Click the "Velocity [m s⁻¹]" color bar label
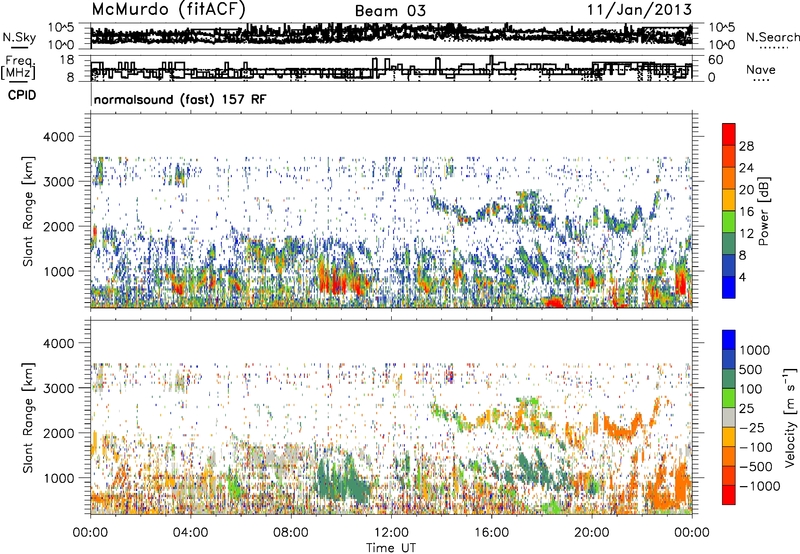This screenshot has height=554, width=800. [790, 417]
